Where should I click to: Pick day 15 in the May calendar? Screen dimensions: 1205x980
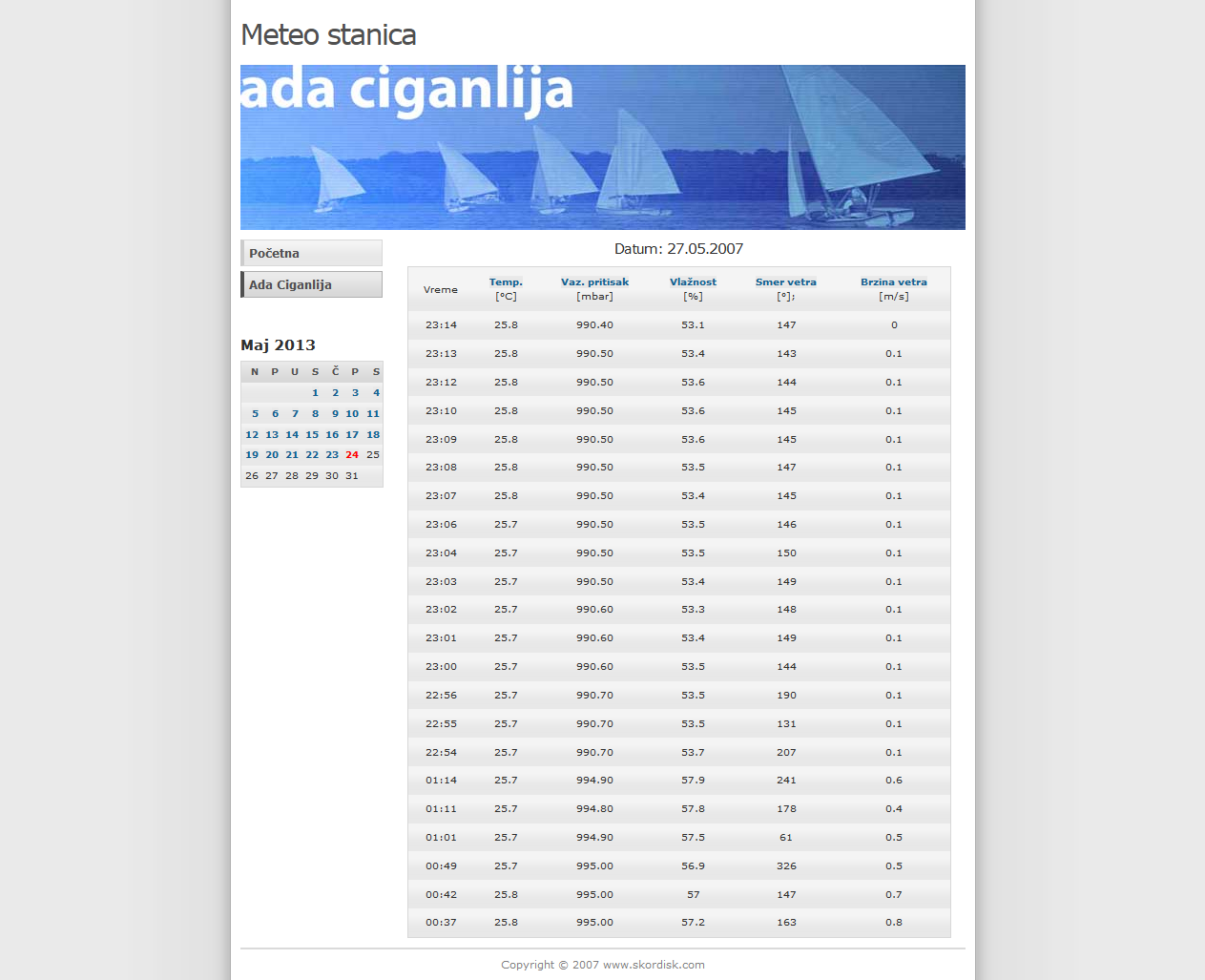312,435
